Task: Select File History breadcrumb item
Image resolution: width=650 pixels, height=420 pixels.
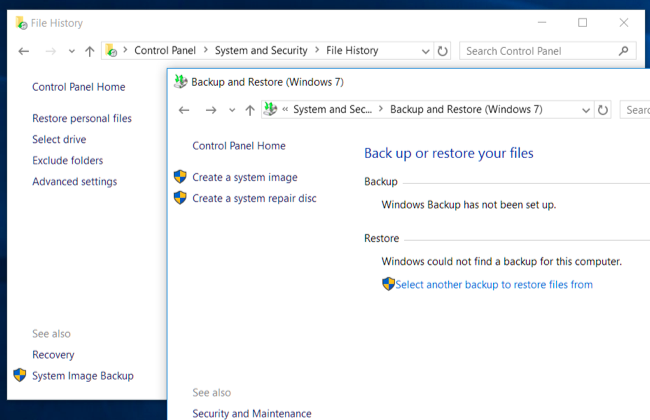Action: 352,51
